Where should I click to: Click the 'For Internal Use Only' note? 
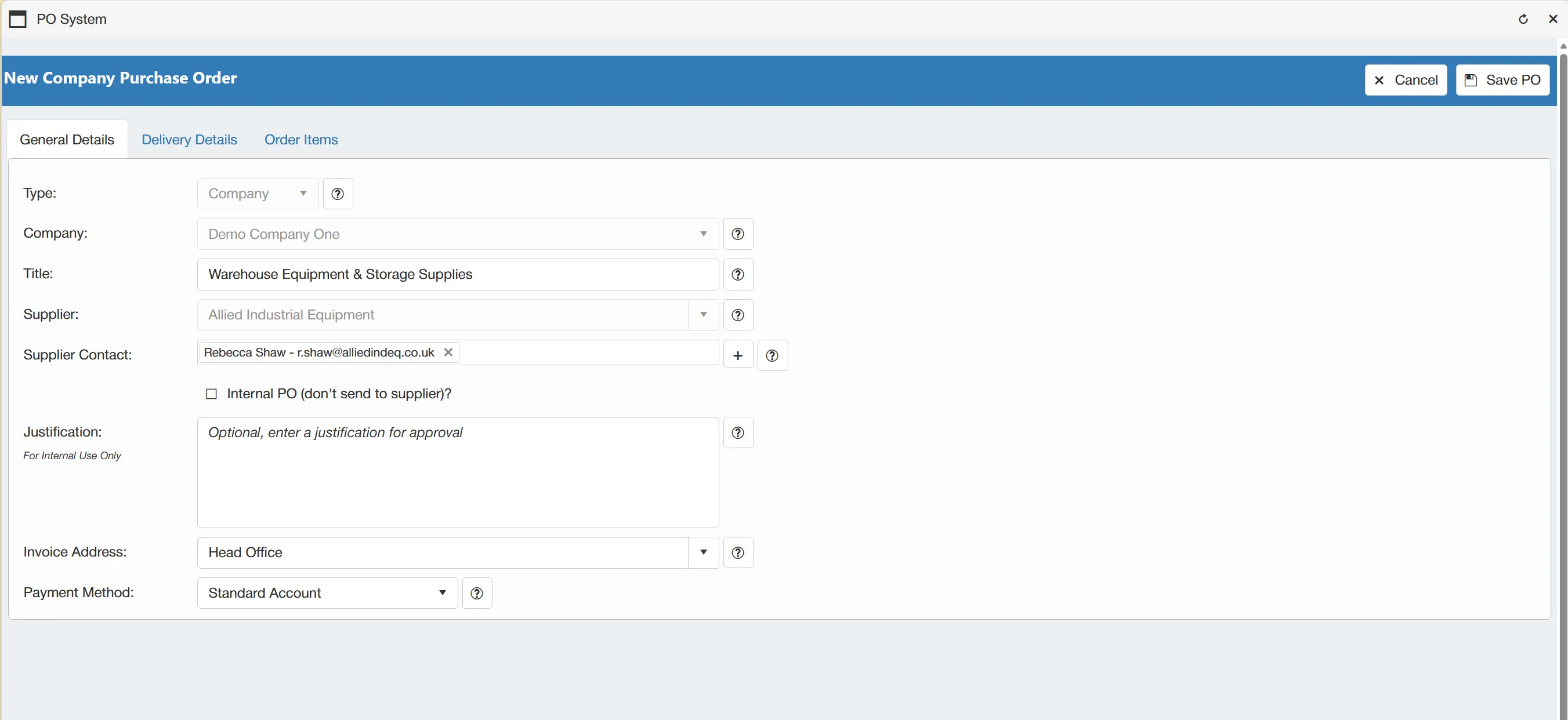72,456
